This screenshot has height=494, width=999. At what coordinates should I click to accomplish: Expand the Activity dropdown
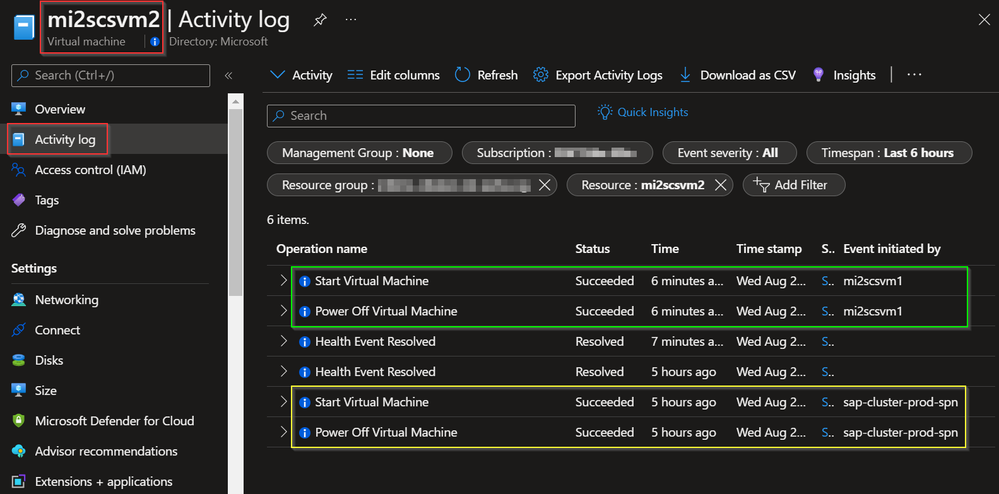[x=301, y=75]
